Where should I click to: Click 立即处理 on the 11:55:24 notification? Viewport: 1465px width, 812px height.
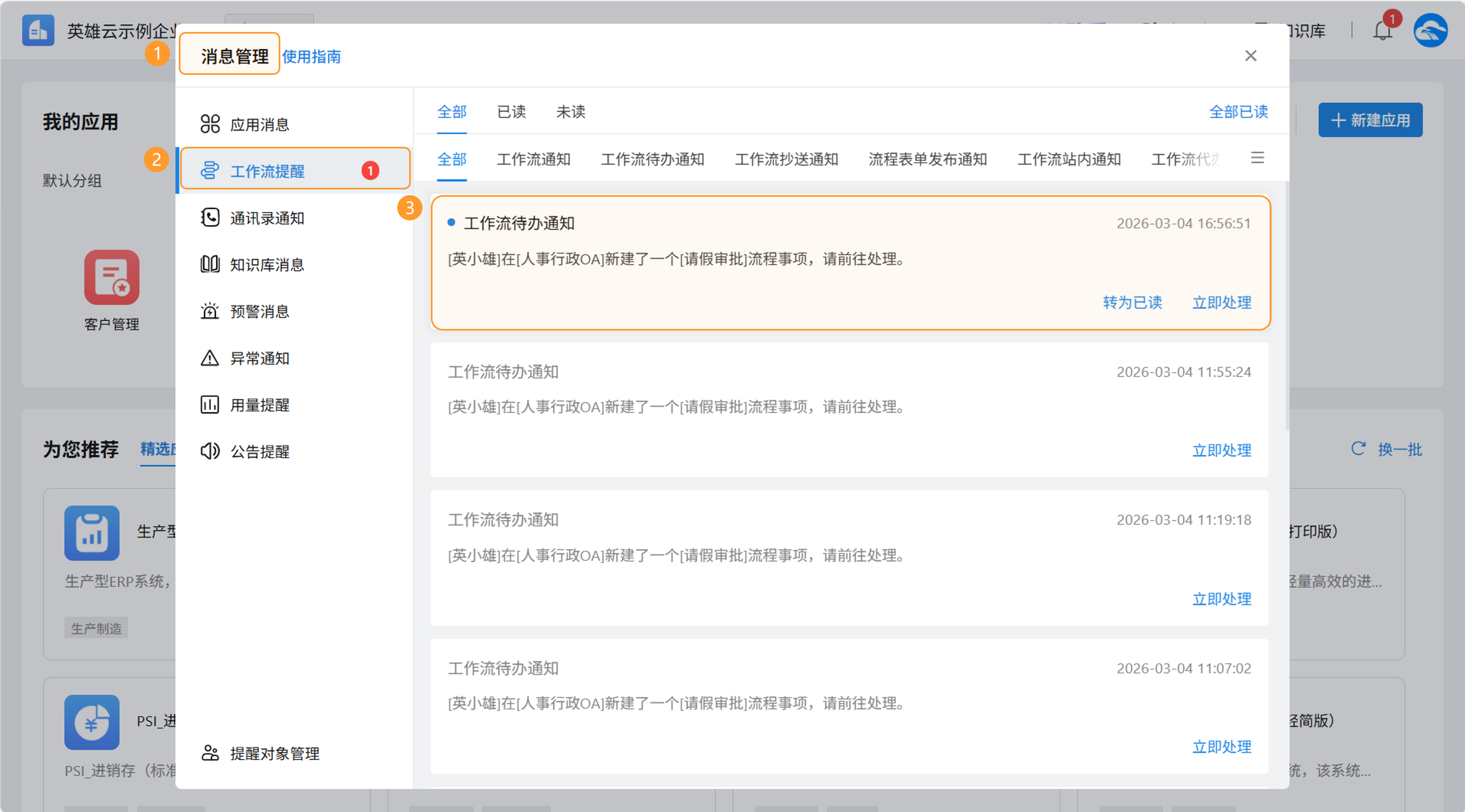coord(1222,450)
